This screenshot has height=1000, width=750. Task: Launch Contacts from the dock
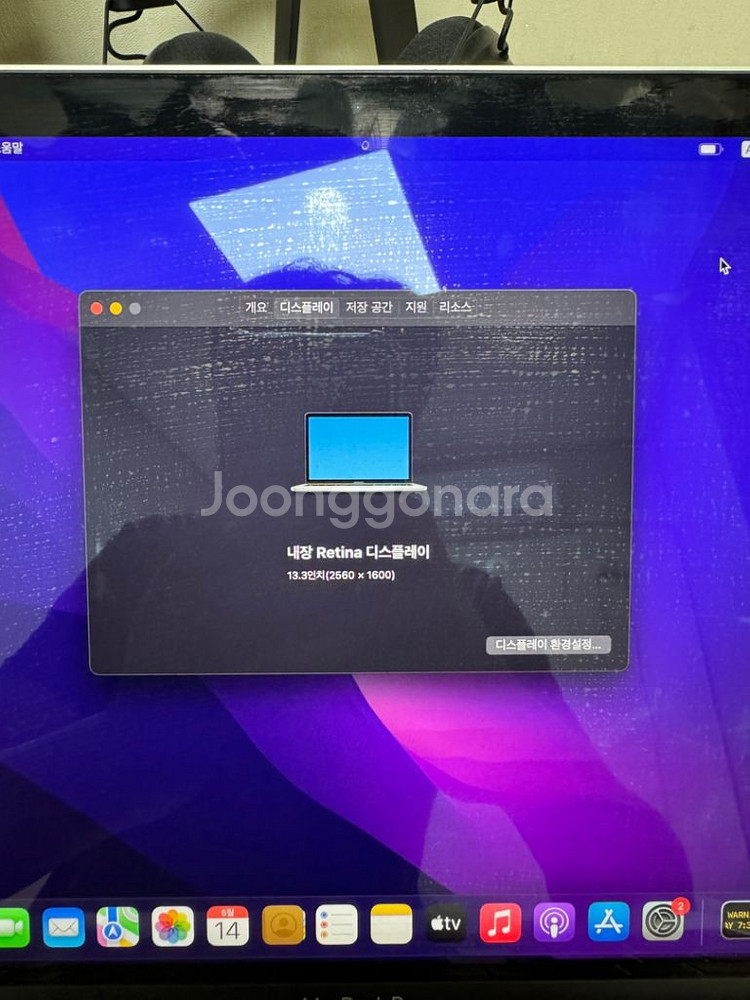(283, 925)
